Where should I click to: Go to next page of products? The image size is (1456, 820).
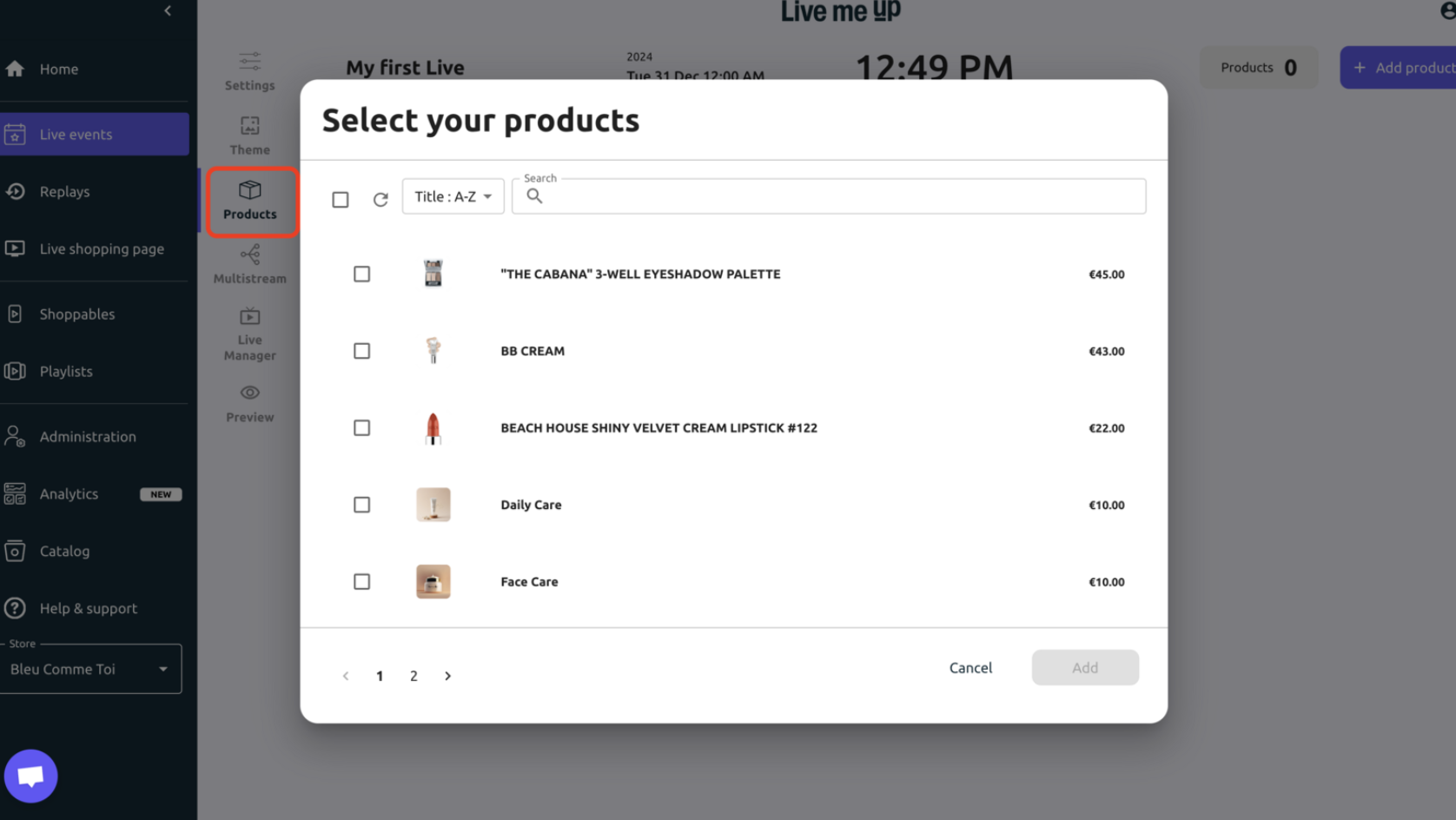click(x=447, y=676)
